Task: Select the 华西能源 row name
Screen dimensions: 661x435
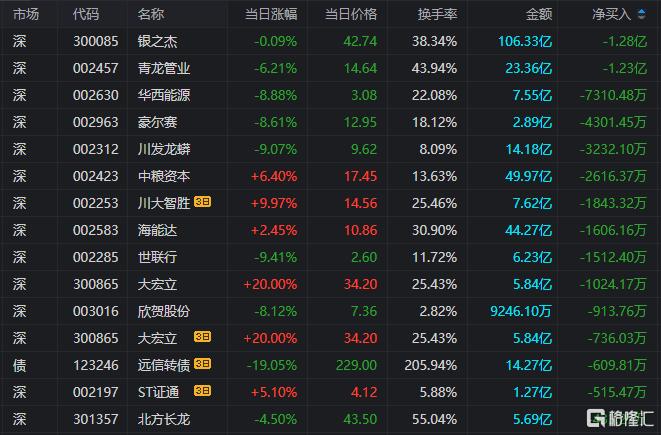Action: 164,95
